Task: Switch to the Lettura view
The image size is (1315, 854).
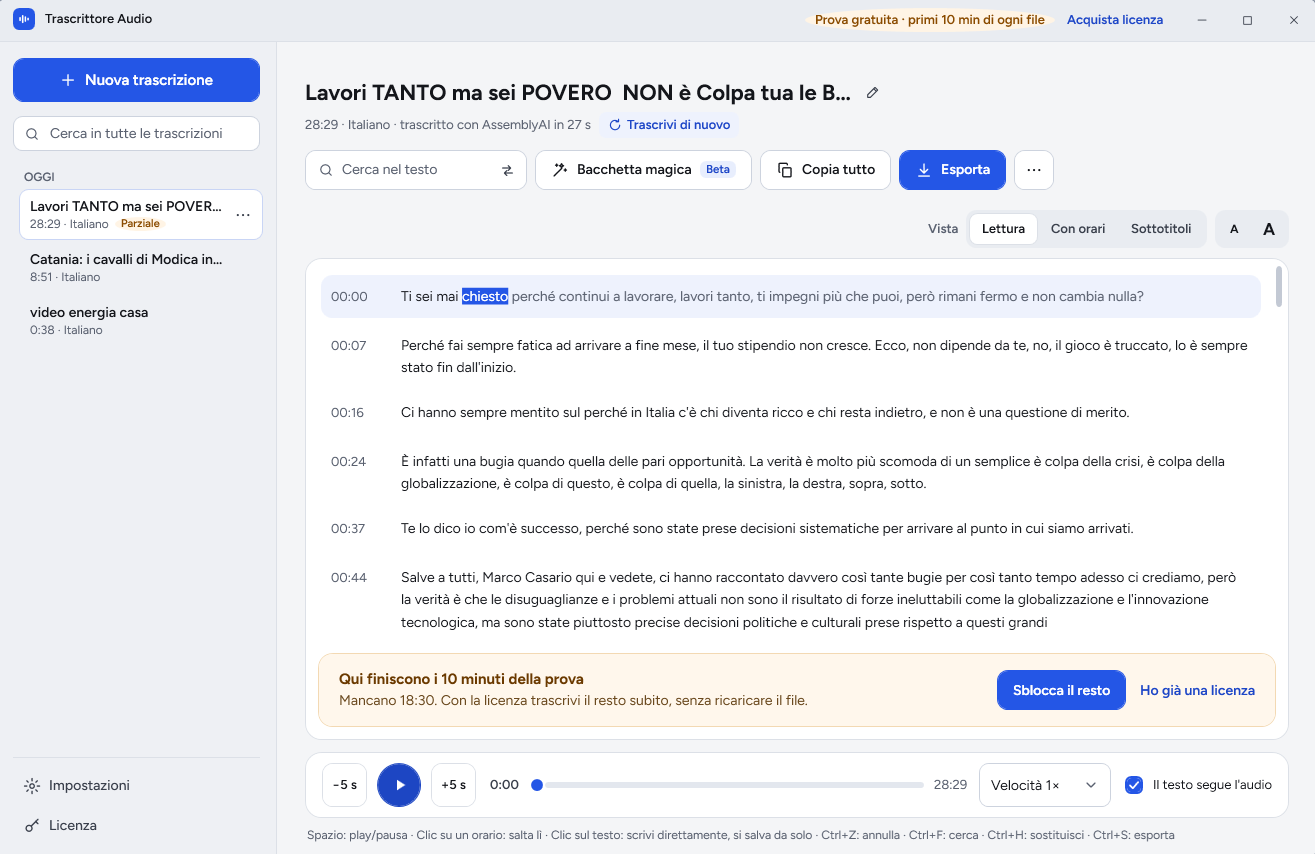Action: 1003,229
